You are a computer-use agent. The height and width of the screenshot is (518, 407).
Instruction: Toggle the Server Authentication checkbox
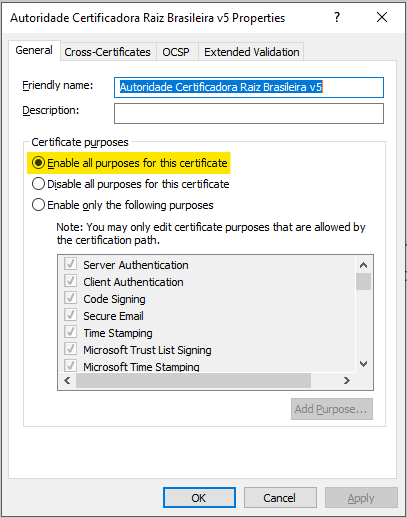pos(70,264)
